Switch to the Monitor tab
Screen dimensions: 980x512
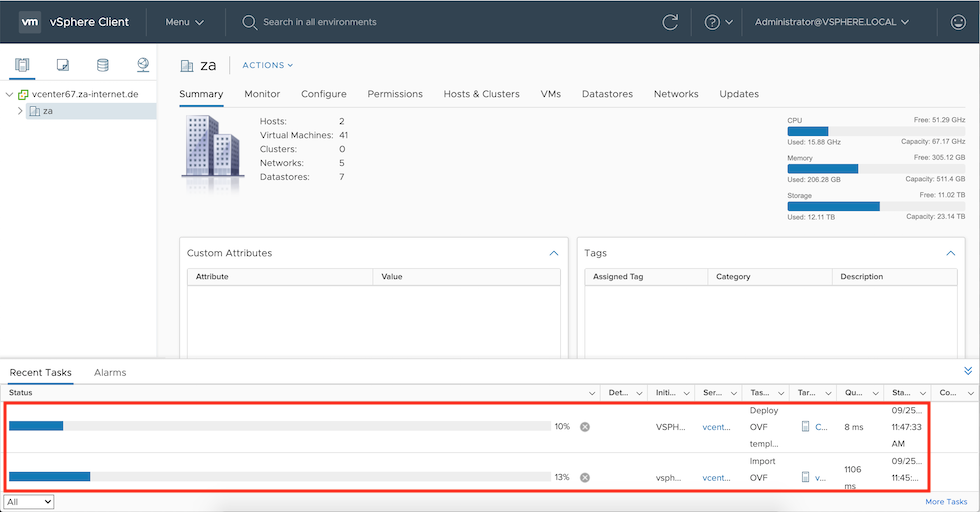point(262,94)
